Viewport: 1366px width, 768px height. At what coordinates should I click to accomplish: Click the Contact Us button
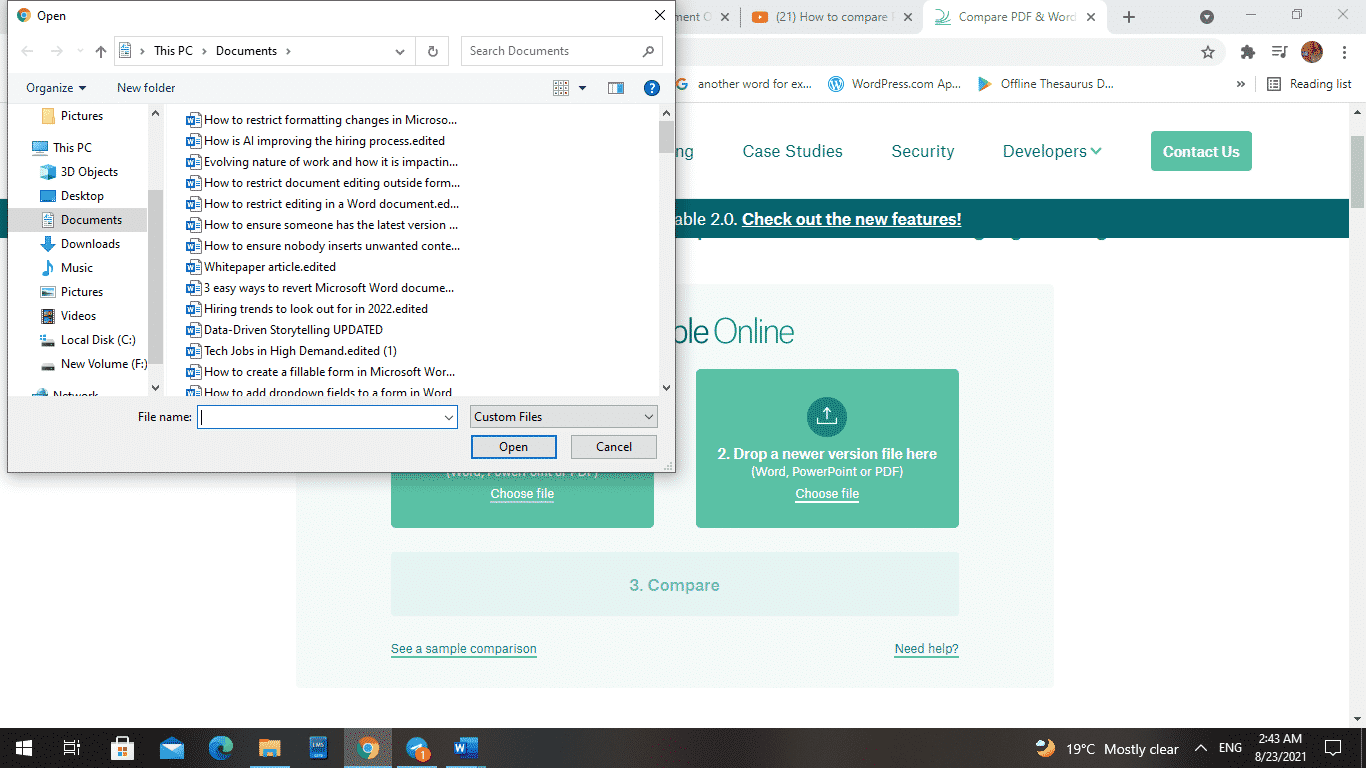click(1200, 151)
